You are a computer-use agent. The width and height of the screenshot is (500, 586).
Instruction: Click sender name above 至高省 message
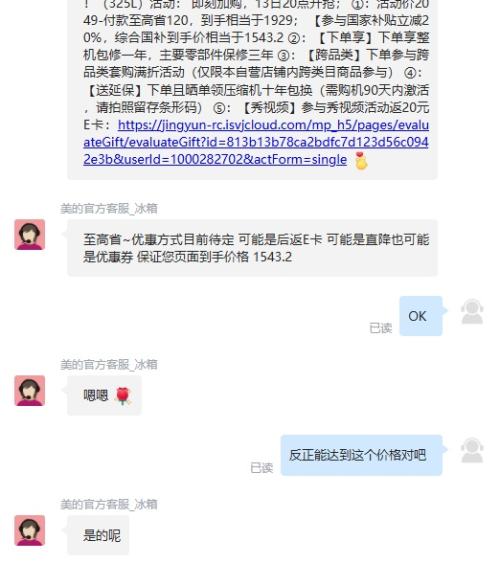(109, 209)
